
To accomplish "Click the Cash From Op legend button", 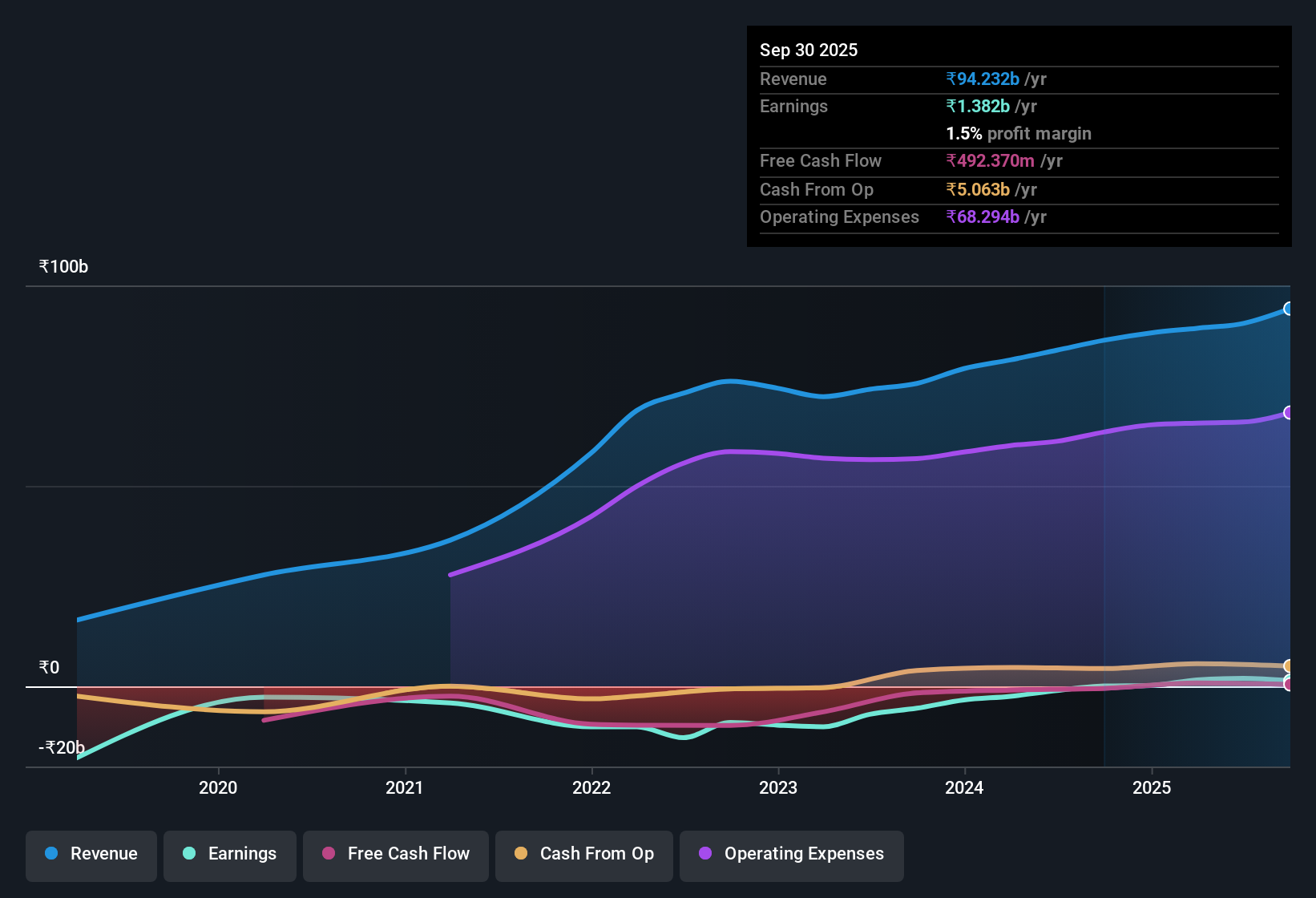I will point(583,854).
